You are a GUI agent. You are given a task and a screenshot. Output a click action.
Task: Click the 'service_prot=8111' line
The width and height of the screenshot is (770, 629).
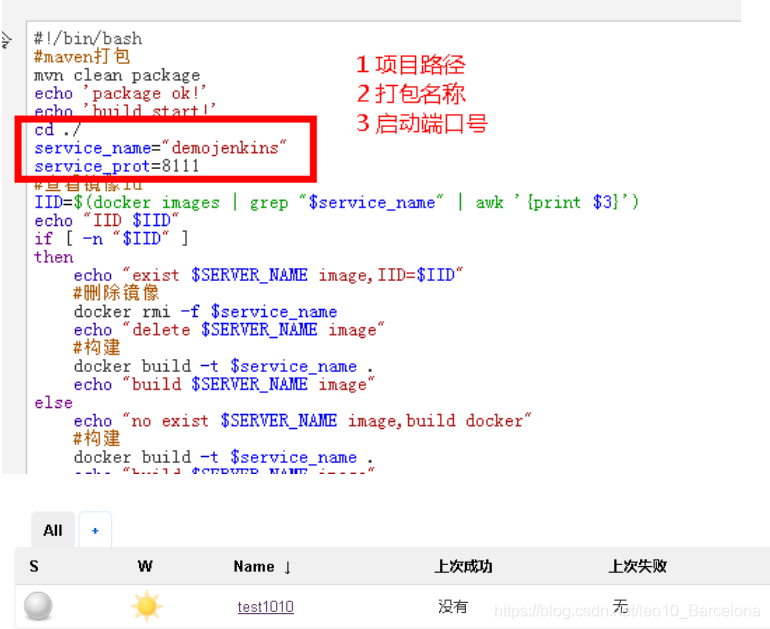(x=117, y=166)
